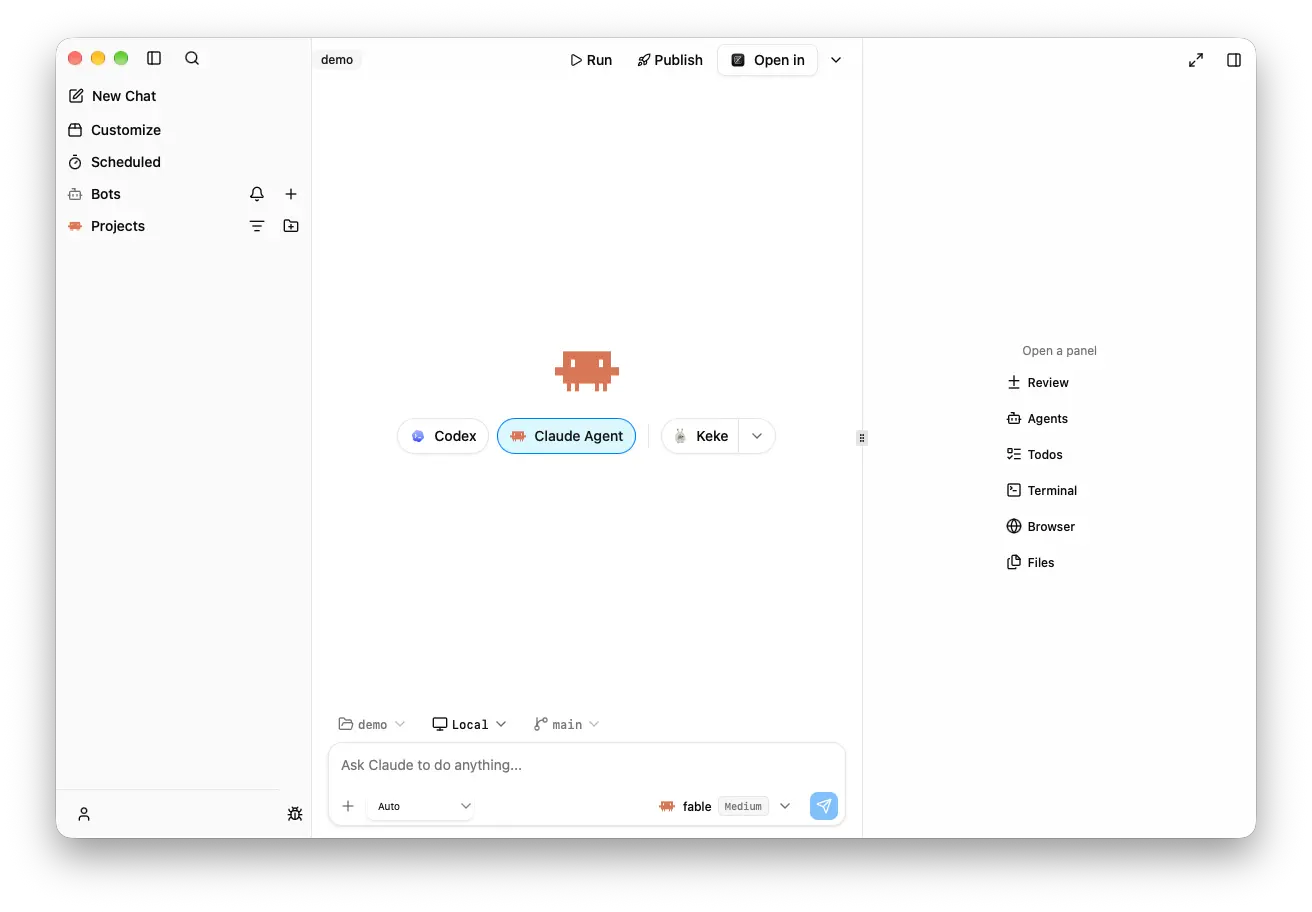The image size is (1312, 912).
Task: Open the Review panel
Action: pos(1038,383)
